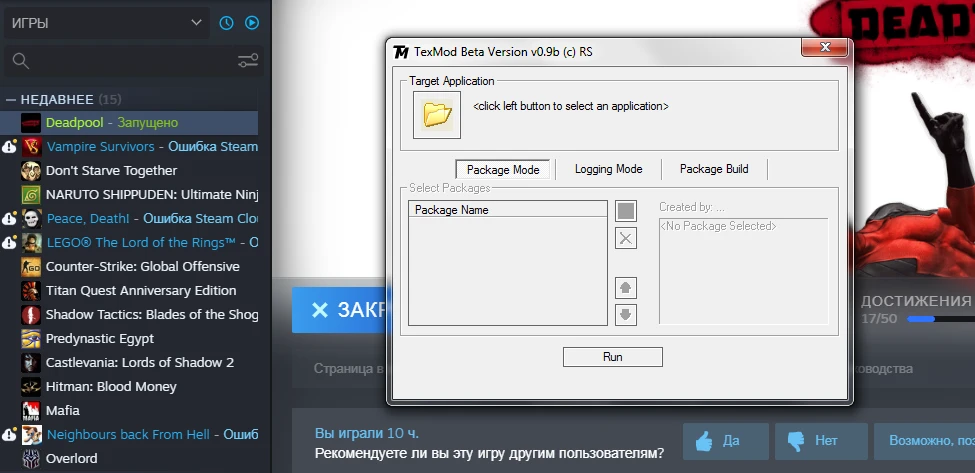Select Predynastic Egypt in library
Viewport: 975px width, 473px height.
(129, 339)
